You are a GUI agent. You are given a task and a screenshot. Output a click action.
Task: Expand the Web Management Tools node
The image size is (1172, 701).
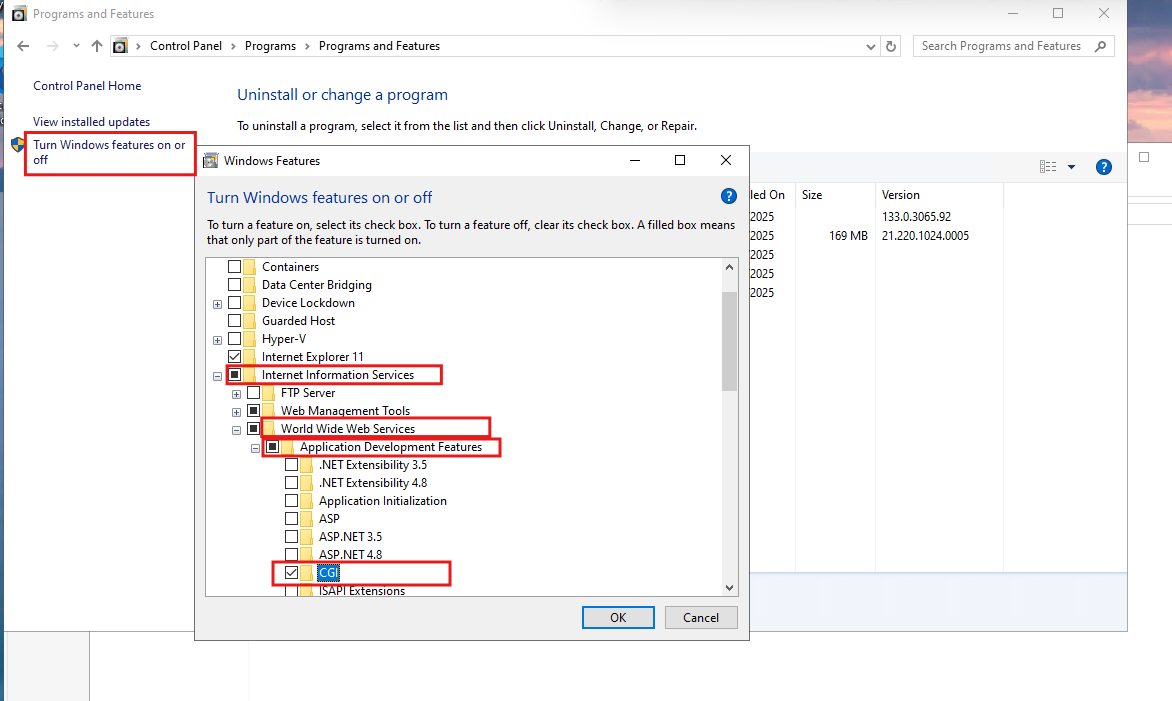click(236, 412)
